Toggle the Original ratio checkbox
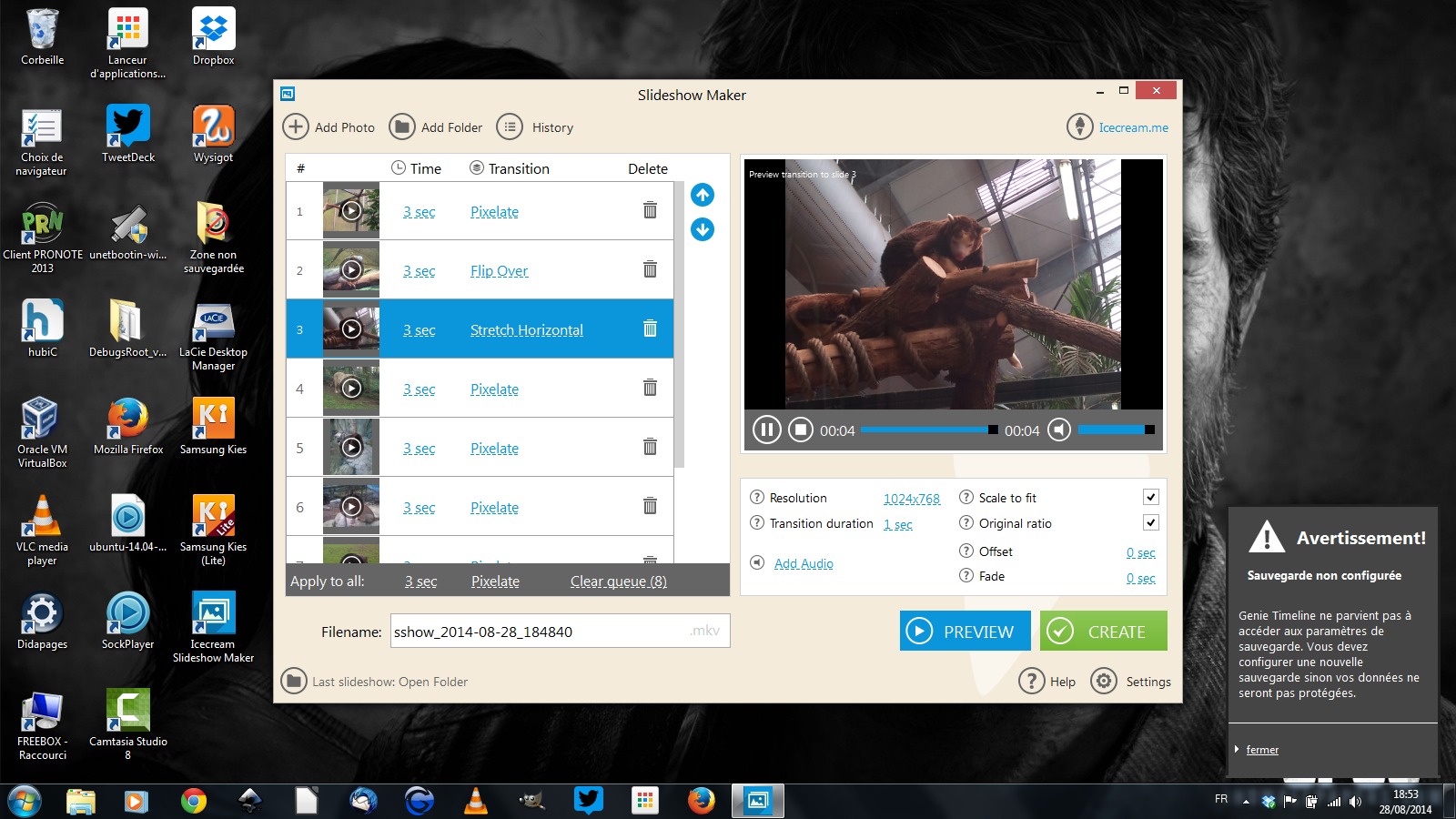 pyautogui.click(x=1151, y=522)
